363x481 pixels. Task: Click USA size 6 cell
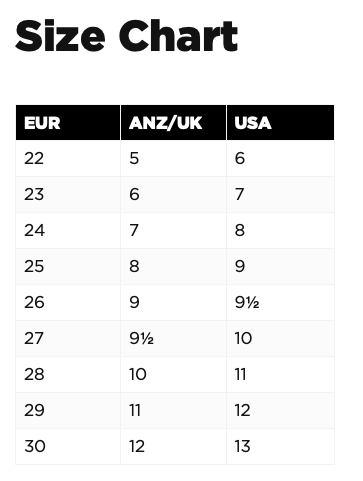[280, 158]
